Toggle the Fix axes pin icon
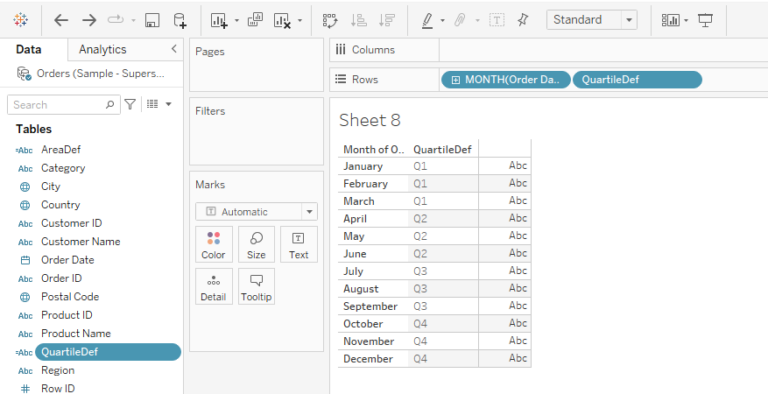 523,20
